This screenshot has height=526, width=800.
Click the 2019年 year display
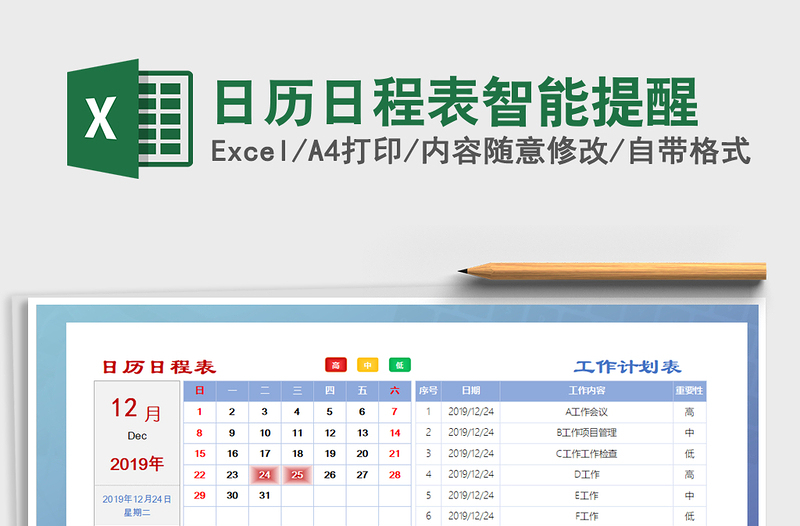(137, 464)
